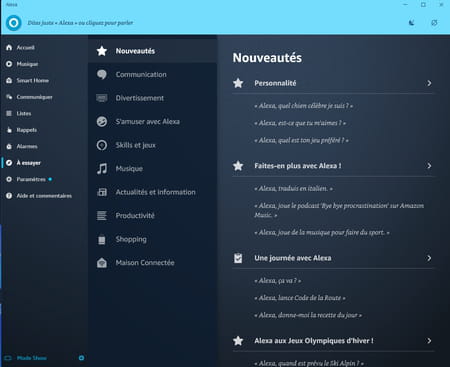This screenshot has height=367, width=450.
Task: Click the Une journée avec Alexa checklist icon
Action: pyautogui.click(x=238, y=258)
